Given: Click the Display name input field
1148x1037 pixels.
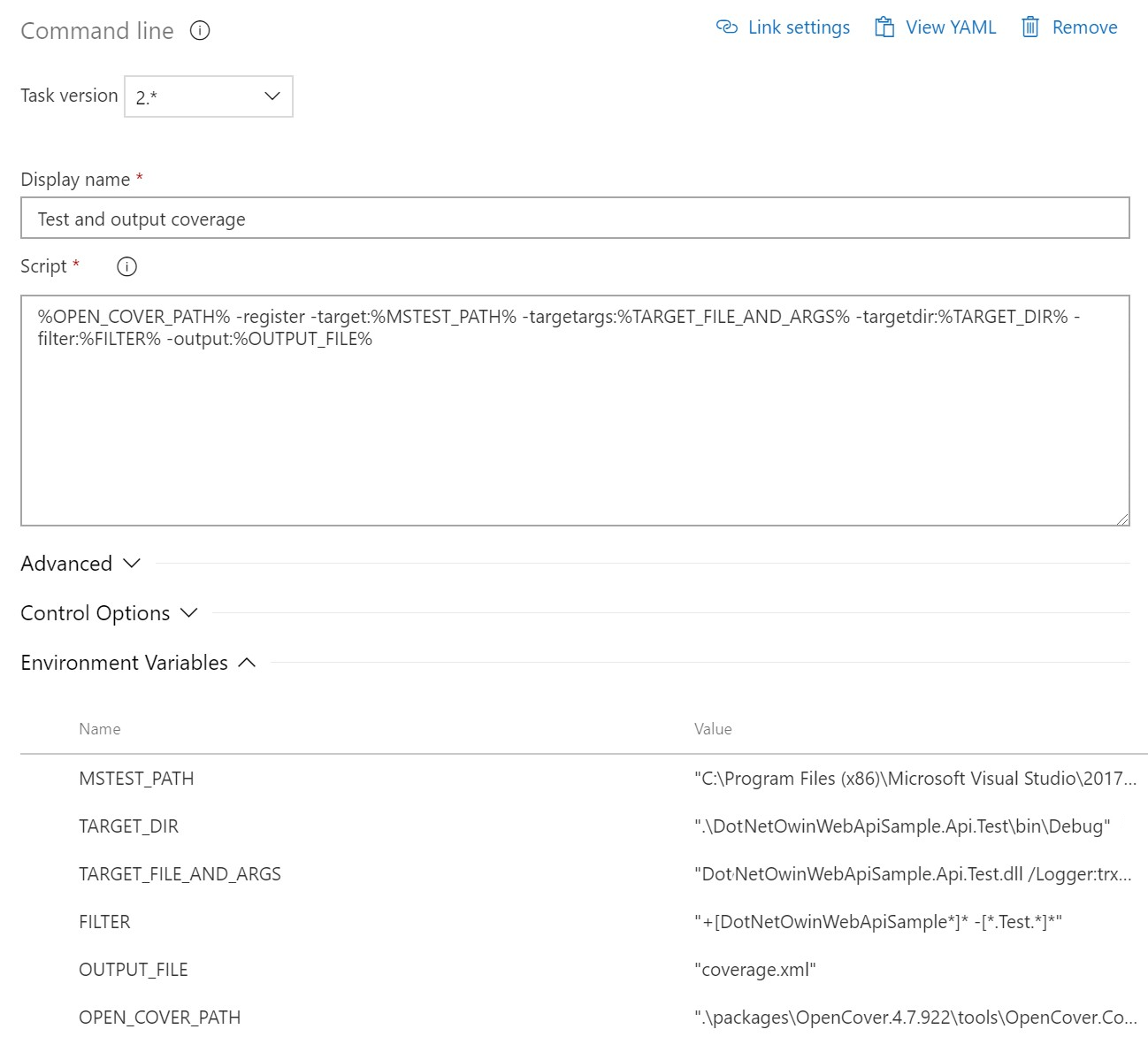Looking at the screenshot, I should click(x=575, y=219).
